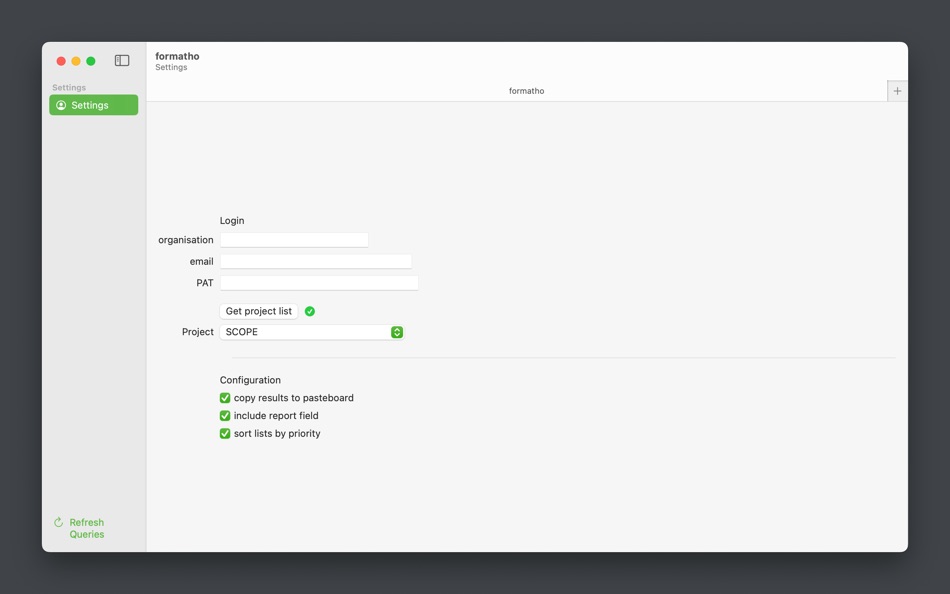Click Get project list button

coord(259,311)
